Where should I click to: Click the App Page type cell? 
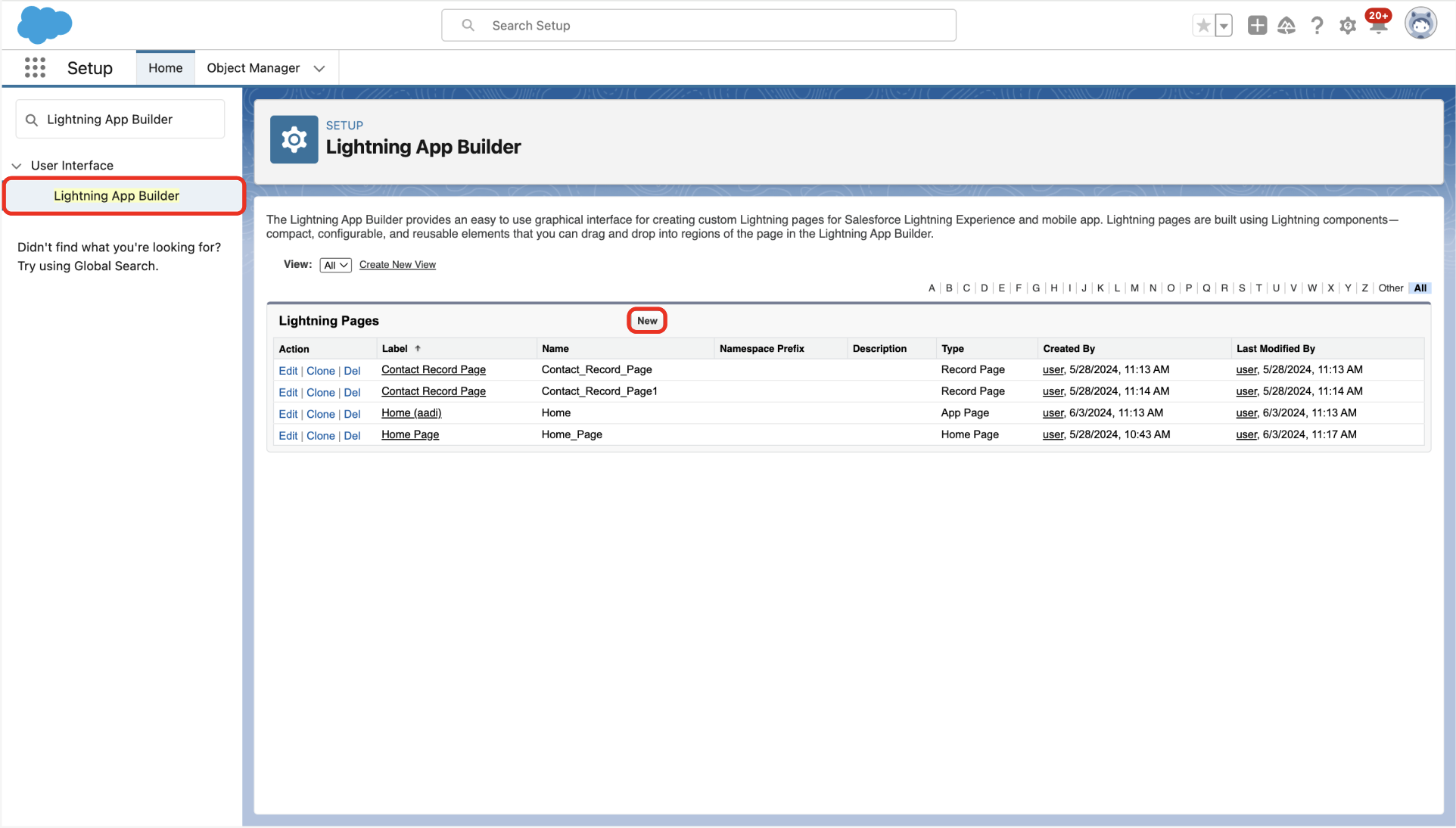[965, 413]
